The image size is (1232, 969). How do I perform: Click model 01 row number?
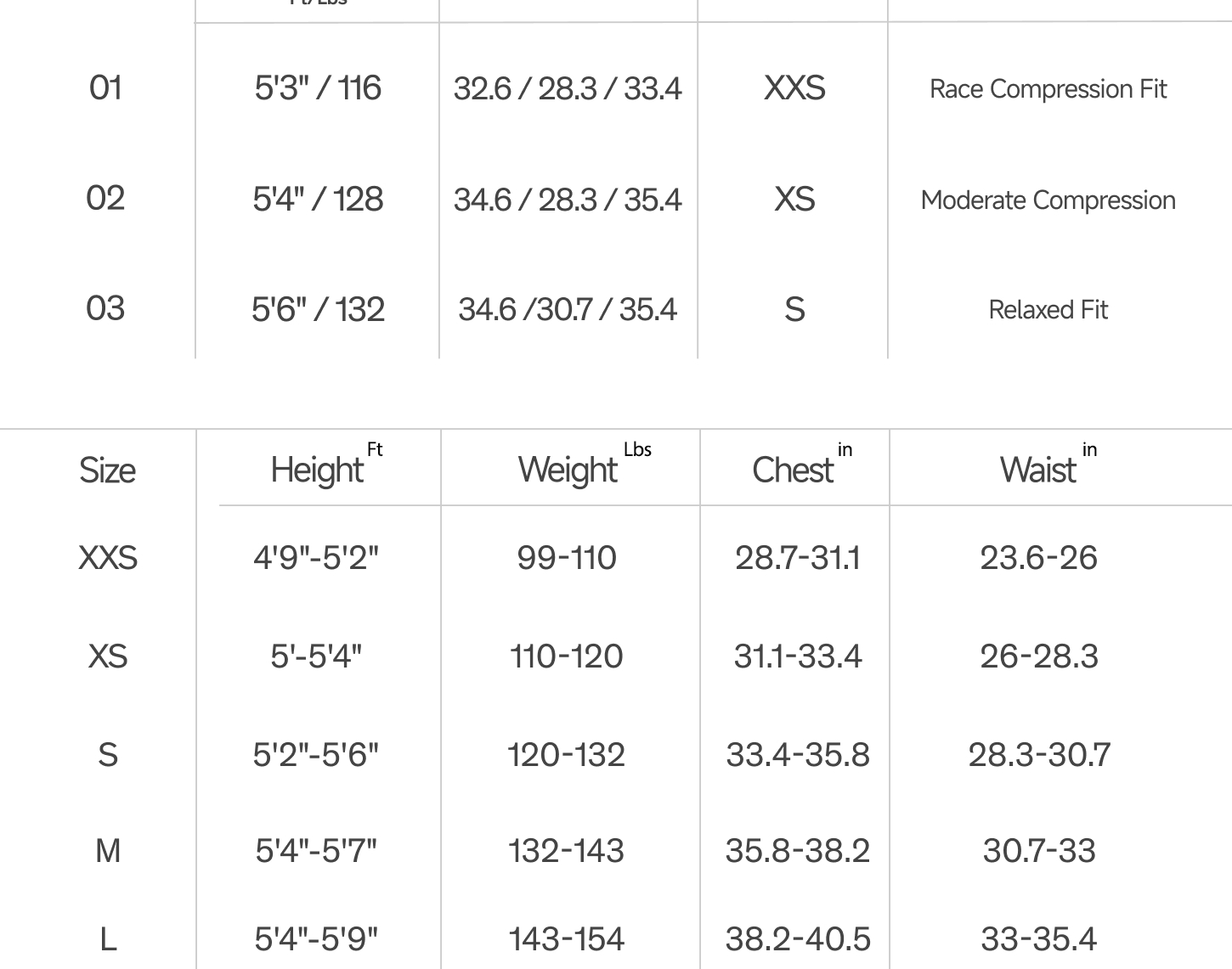click(105, 87)
